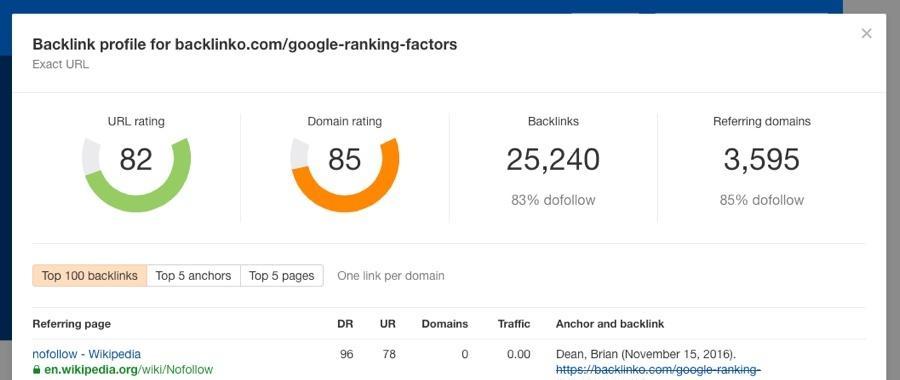Select the Top 100 backlinks tab
Screen dimensions: 900x380
[90, 276]
